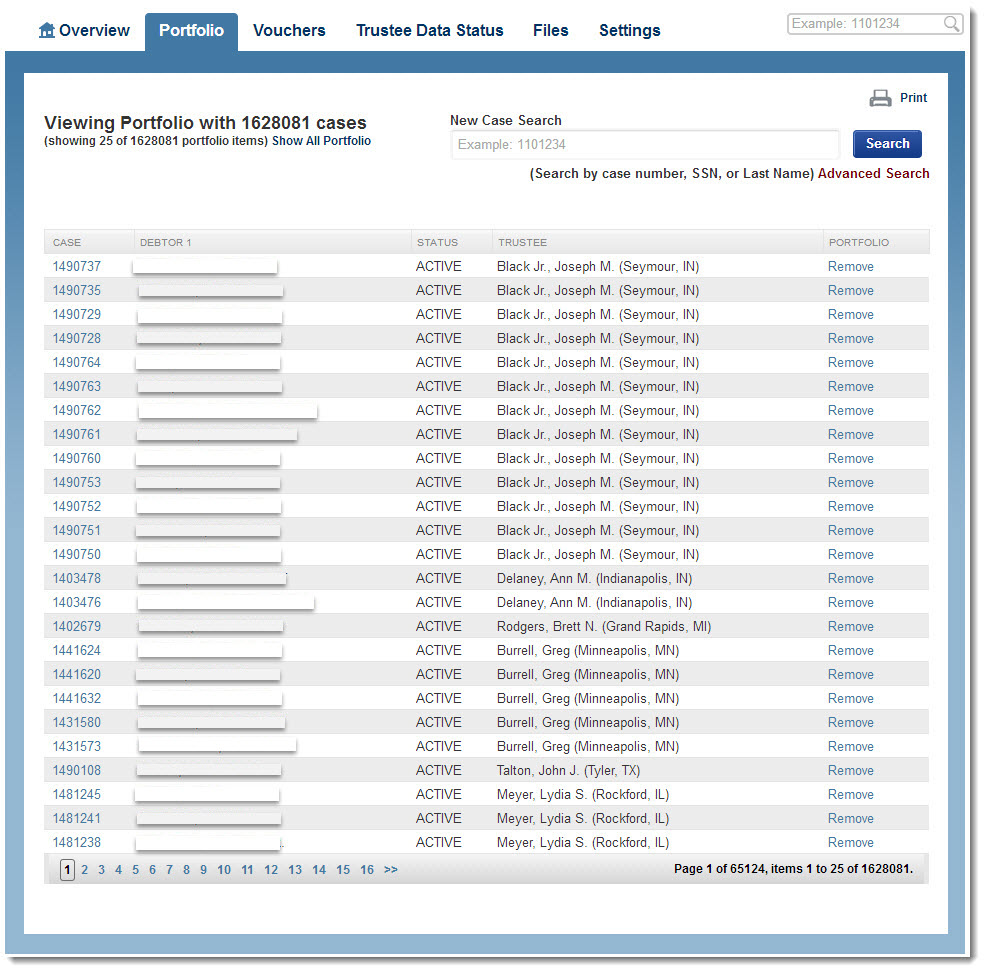
Task: Go to next pages with >> arrow
Action: point(390,870)
